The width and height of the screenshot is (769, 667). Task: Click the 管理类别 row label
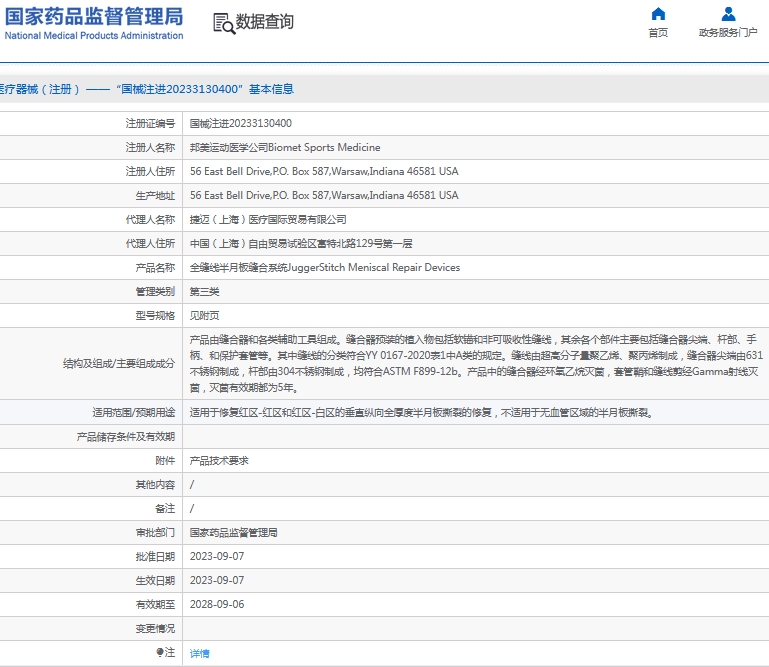click(155, 292)
